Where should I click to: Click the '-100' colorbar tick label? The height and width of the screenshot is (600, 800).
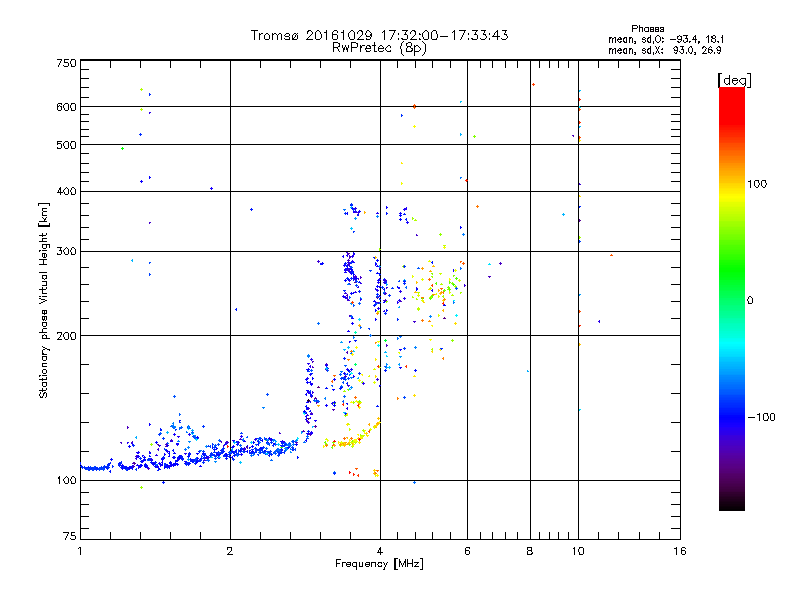tap(761, 417)
